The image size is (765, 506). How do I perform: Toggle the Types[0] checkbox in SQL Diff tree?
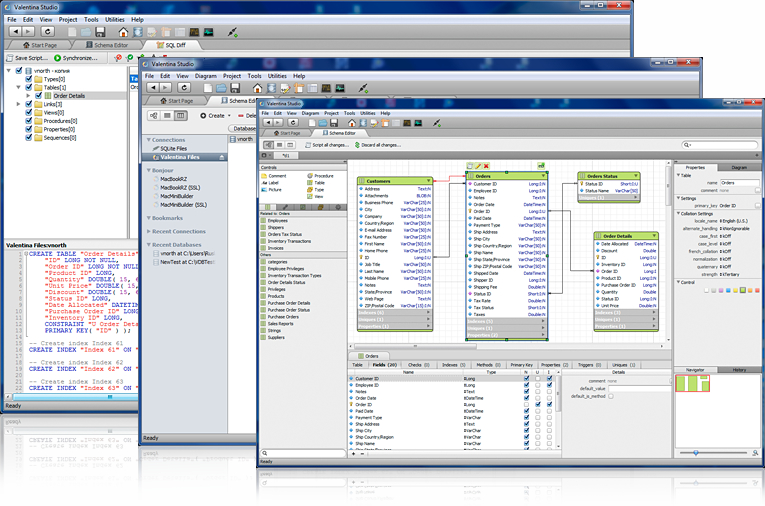coord(29,79)
